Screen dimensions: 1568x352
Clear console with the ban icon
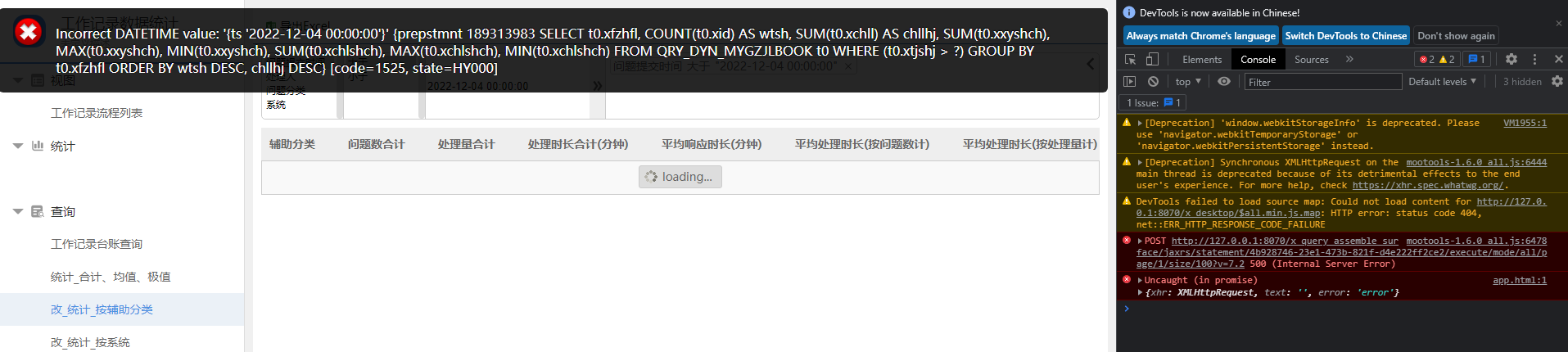tap(1153, 81)
